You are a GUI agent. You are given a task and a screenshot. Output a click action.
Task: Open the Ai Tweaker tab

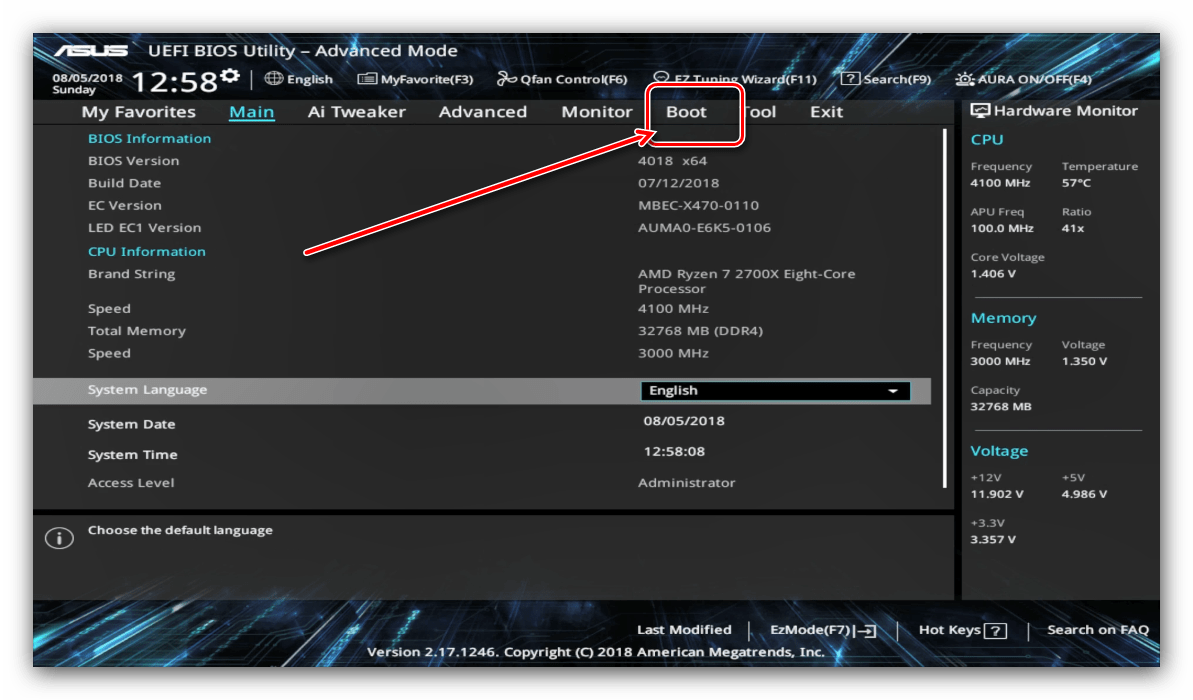[x=356, y=112]
